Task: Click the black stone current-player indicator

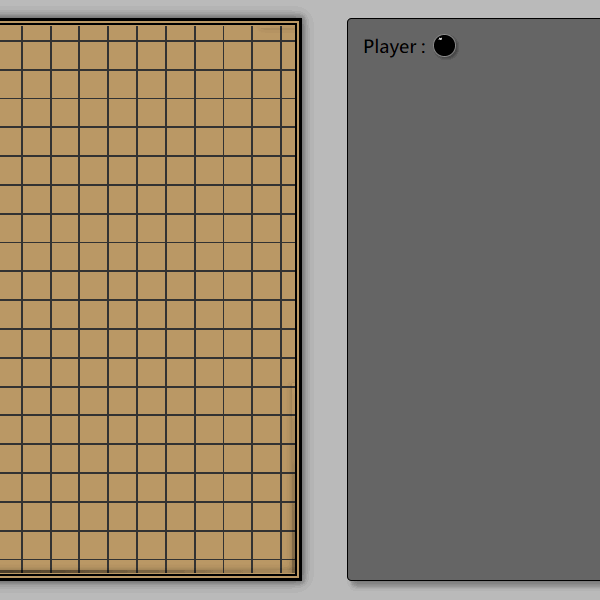Action: pos(444,46)
